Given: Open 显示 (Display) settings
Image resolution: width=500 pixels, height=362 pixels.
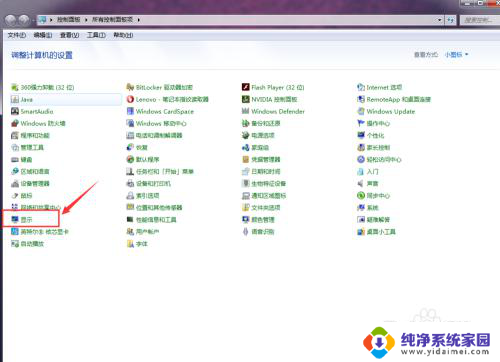Looking at the screenshot, I should point(22,219).
